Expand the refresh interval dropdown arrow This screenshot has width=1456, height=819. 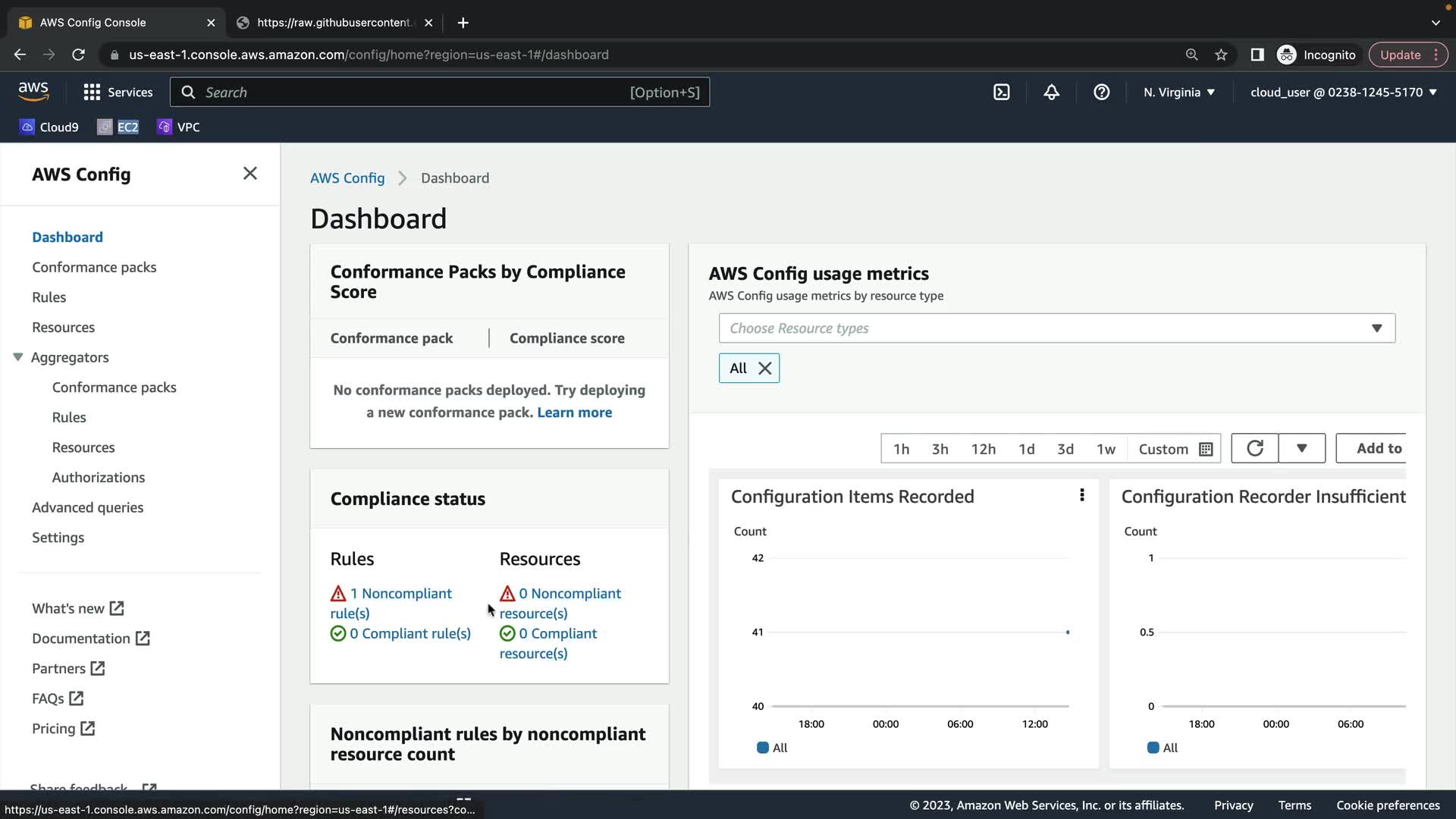tap(1301, 448)
